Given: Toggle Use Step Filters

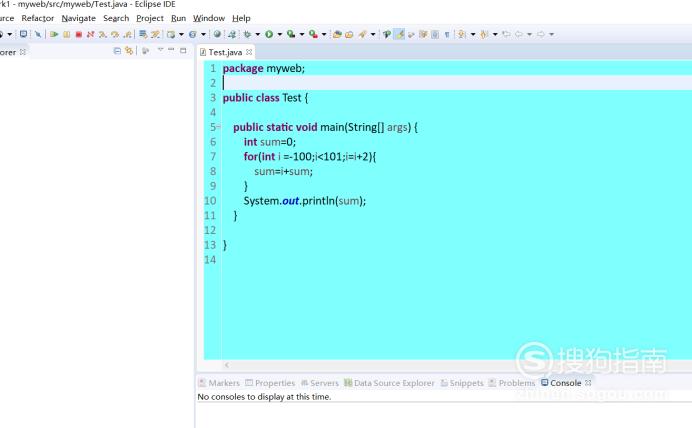Looking at the screenshot, I should point(155,34).
